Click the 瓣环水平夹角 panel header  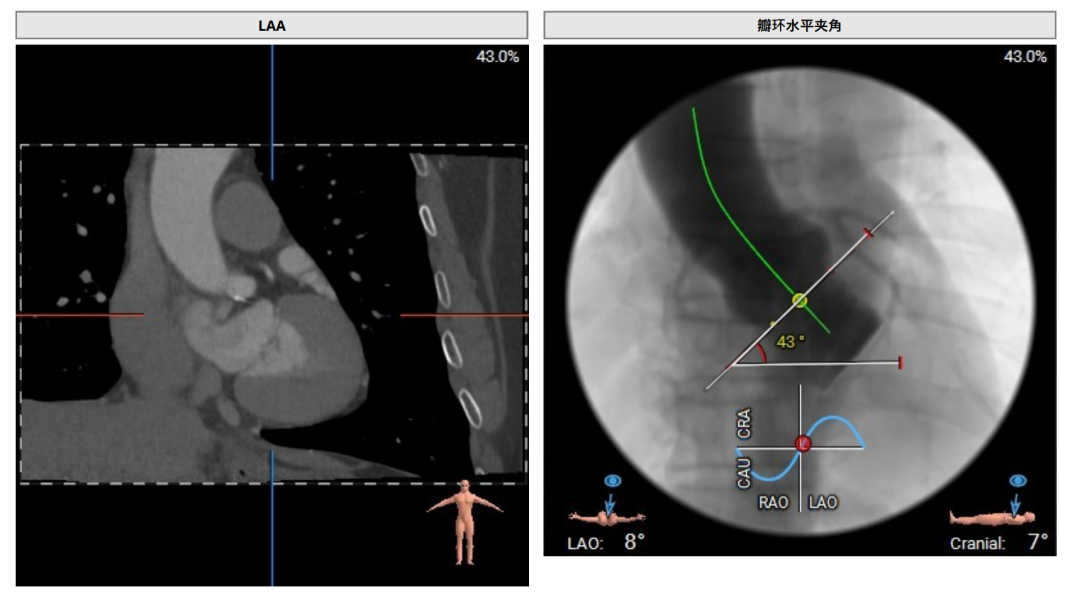(799, 25)
